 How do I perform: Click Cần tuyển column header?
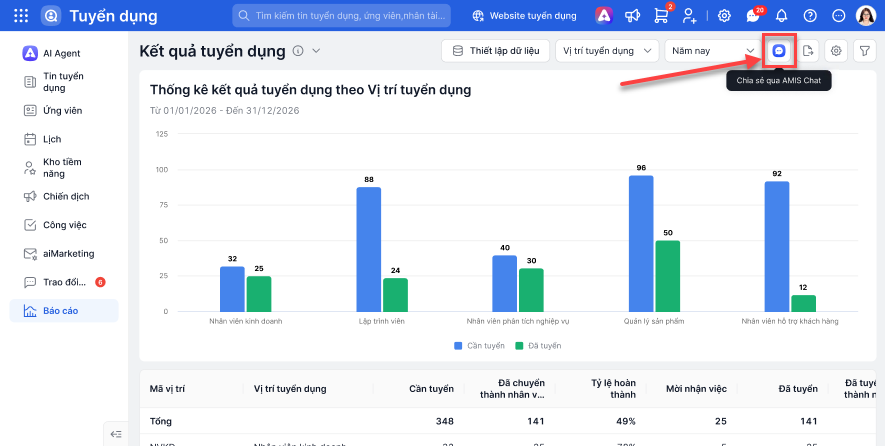(x=432, y=389)
